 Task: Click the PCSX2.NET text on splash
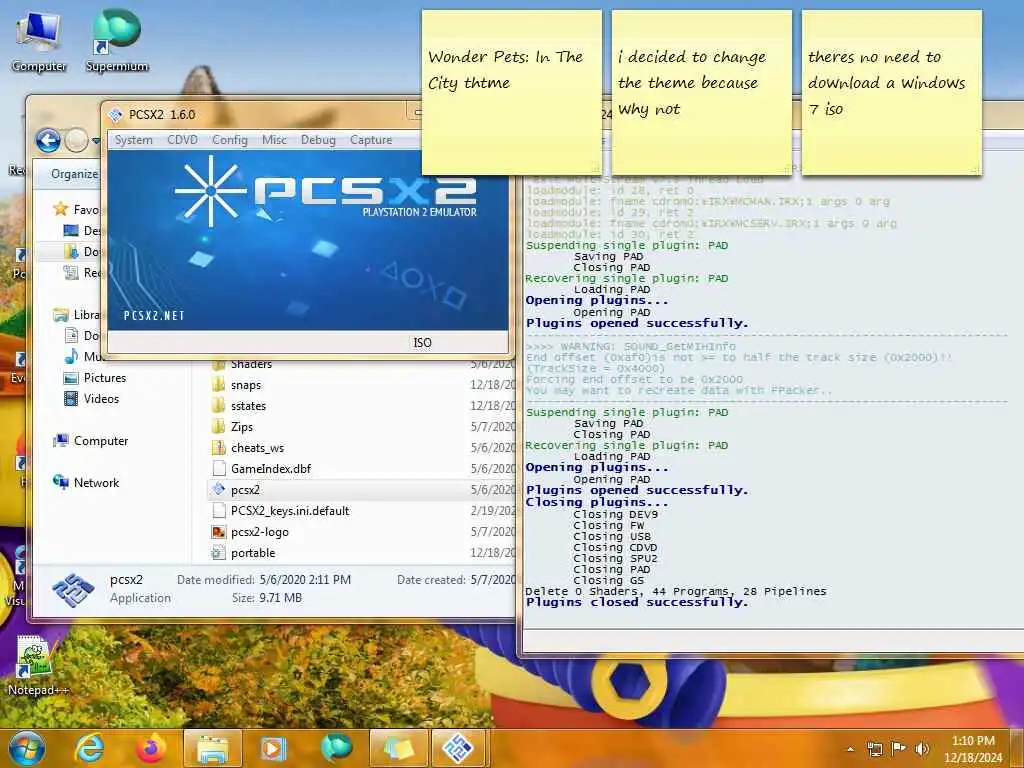(154, 316)
